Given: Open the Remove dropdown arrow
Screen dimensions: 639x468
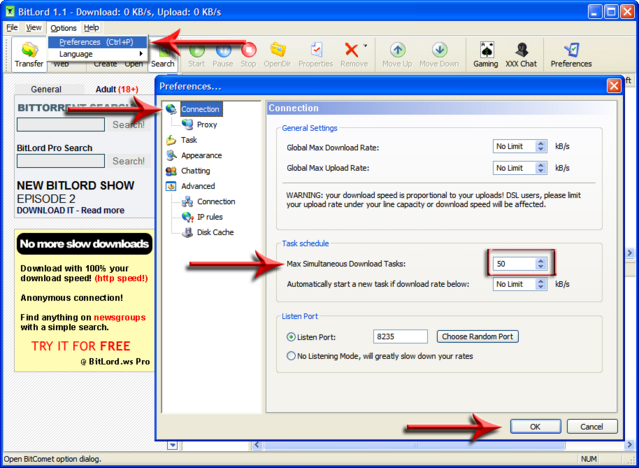Looking at the screenshot, I should click(365, 46).
